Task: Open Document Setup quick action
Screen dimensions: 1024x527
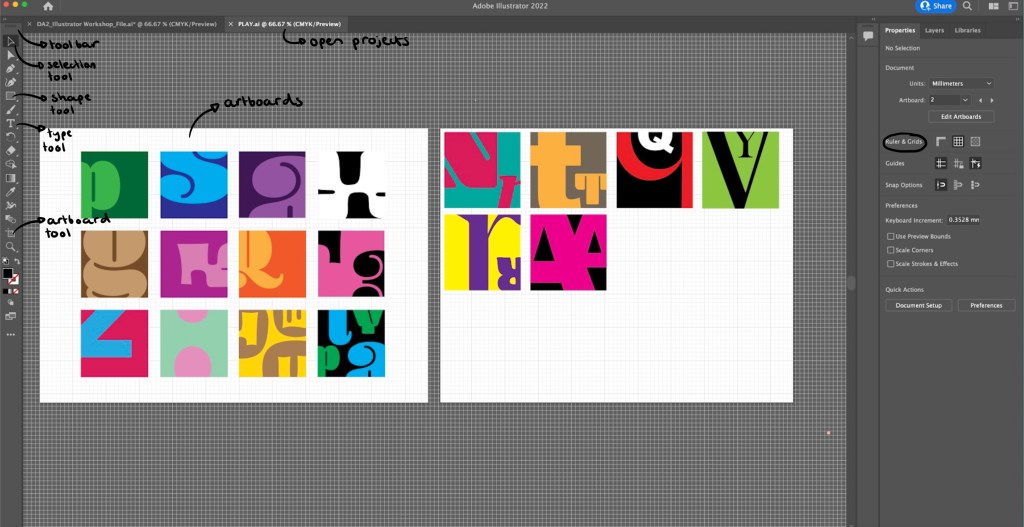Action: [918, 305]
